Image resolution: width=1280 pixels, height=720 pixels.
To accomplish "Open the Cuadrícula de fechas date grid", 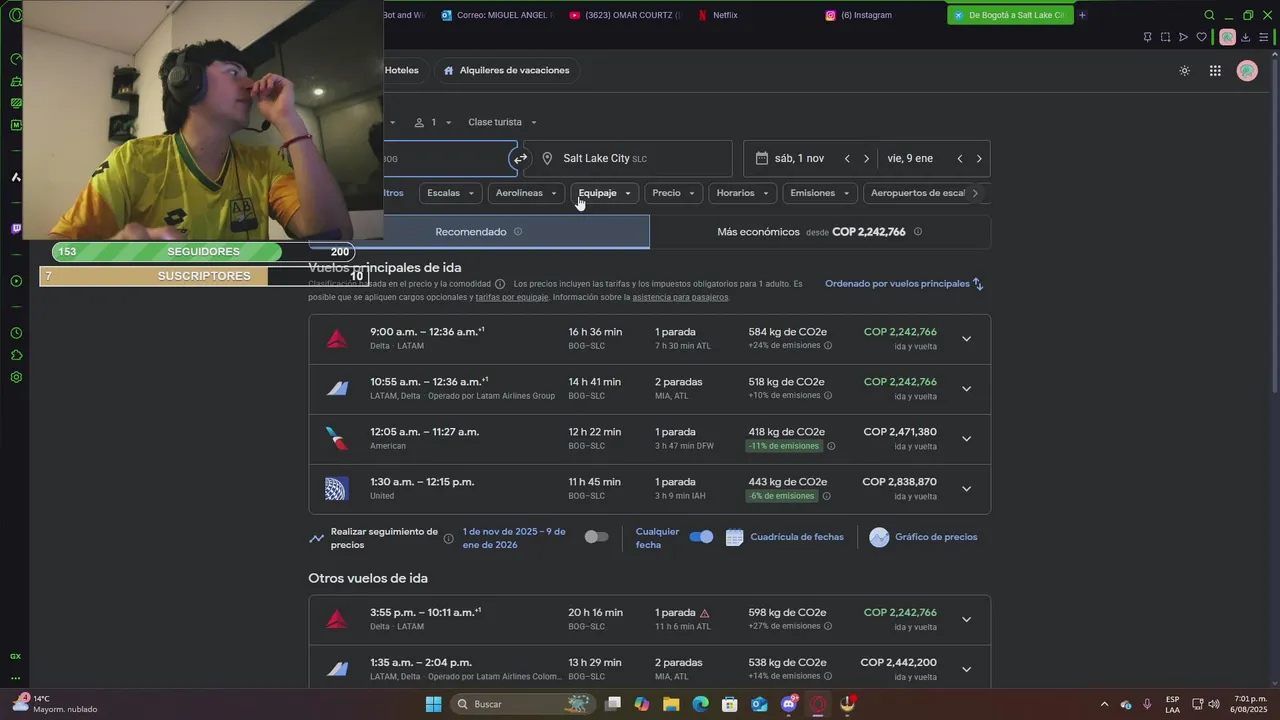I will [x=785, y=537].
